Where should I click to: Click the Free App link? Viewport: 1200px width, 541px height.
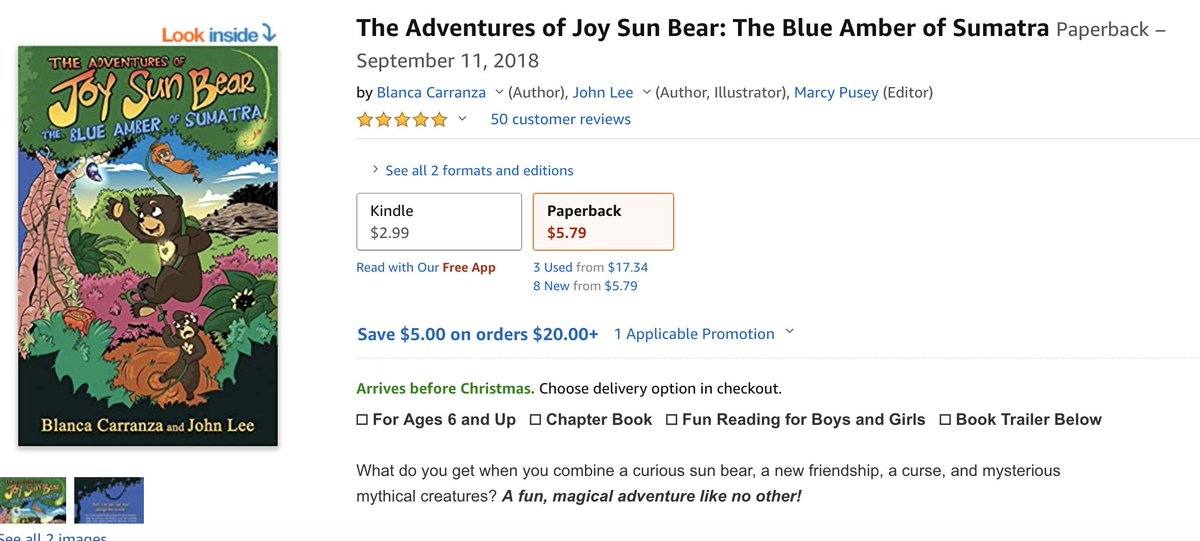coord(469,267)
